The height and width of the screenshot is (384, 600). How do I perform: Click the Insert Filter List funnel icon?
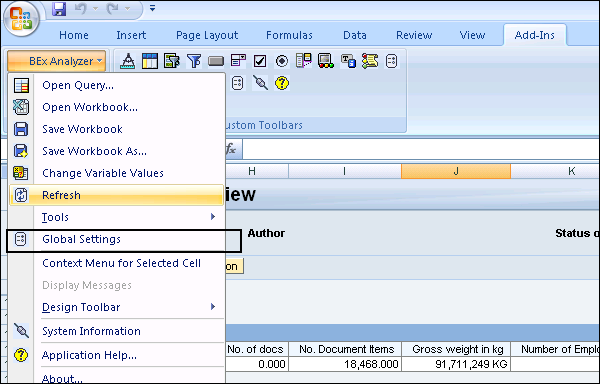(194, 61)
